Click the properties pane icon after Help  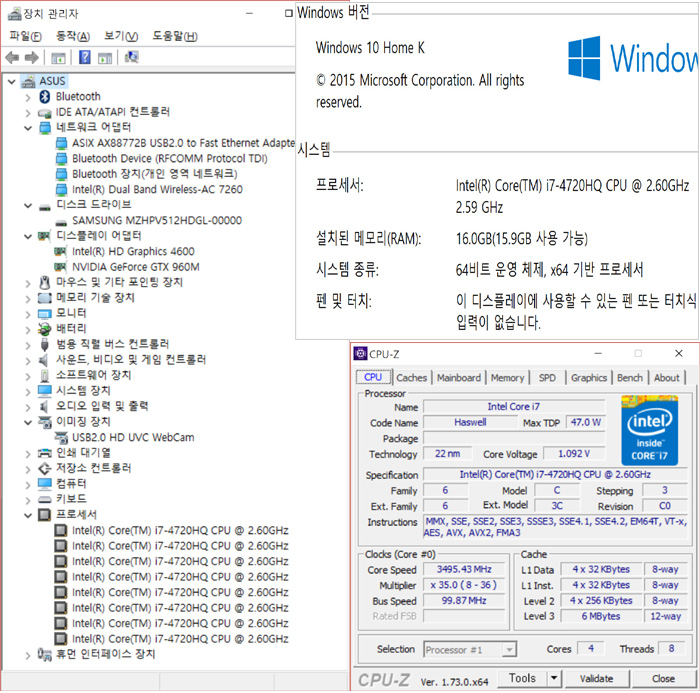[105, 58]
